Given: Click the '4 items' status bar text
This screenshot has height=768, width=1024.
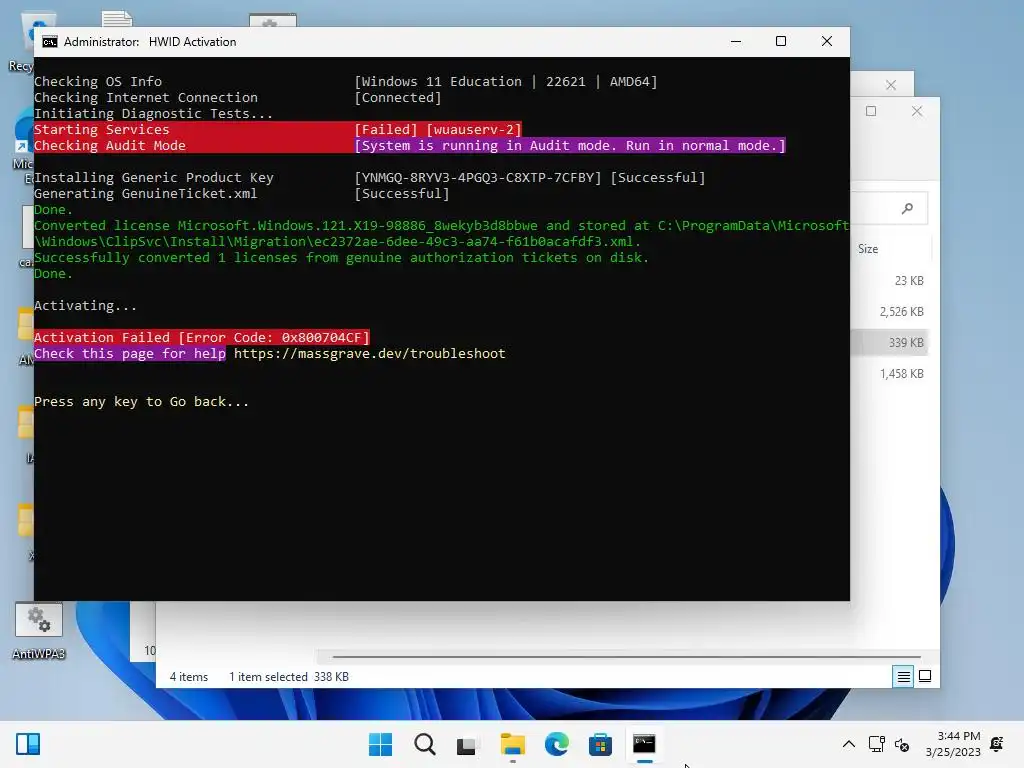Looking at the screenshot, I should [189, 677].
